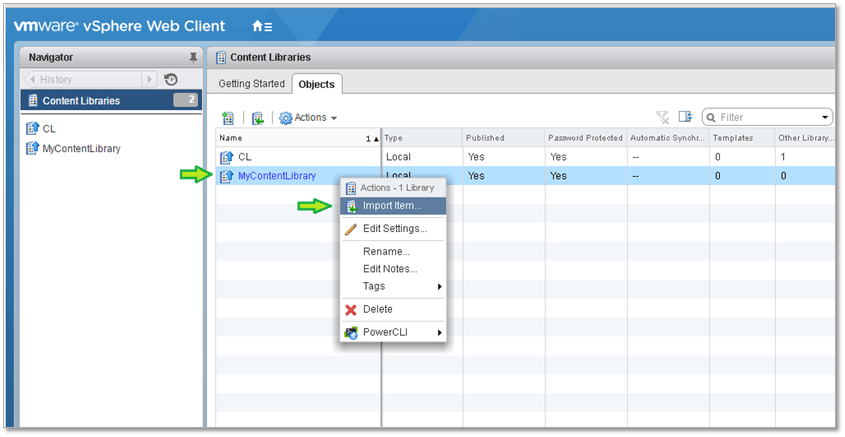The width and height of the screenshot is (845, 437).
Task: Click the recent history clock icon
Action: pos(171,79)
